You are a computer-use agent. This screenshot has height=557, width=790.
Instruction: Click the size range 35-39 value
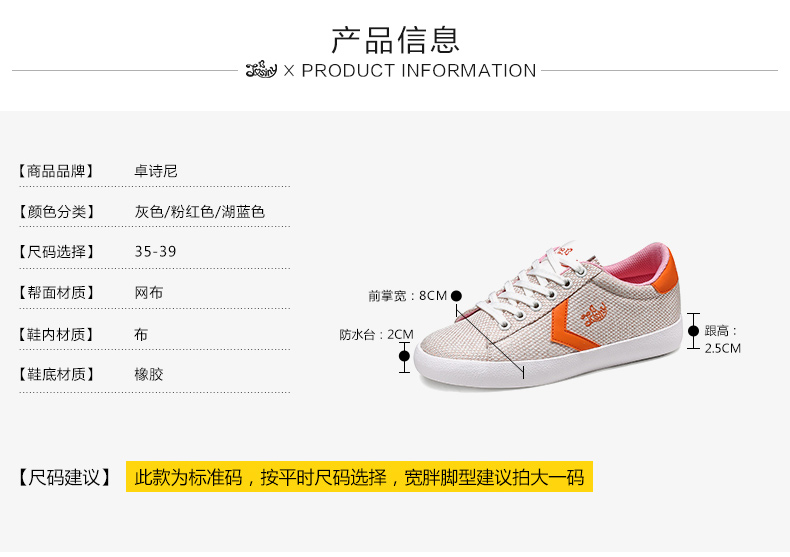155,251
